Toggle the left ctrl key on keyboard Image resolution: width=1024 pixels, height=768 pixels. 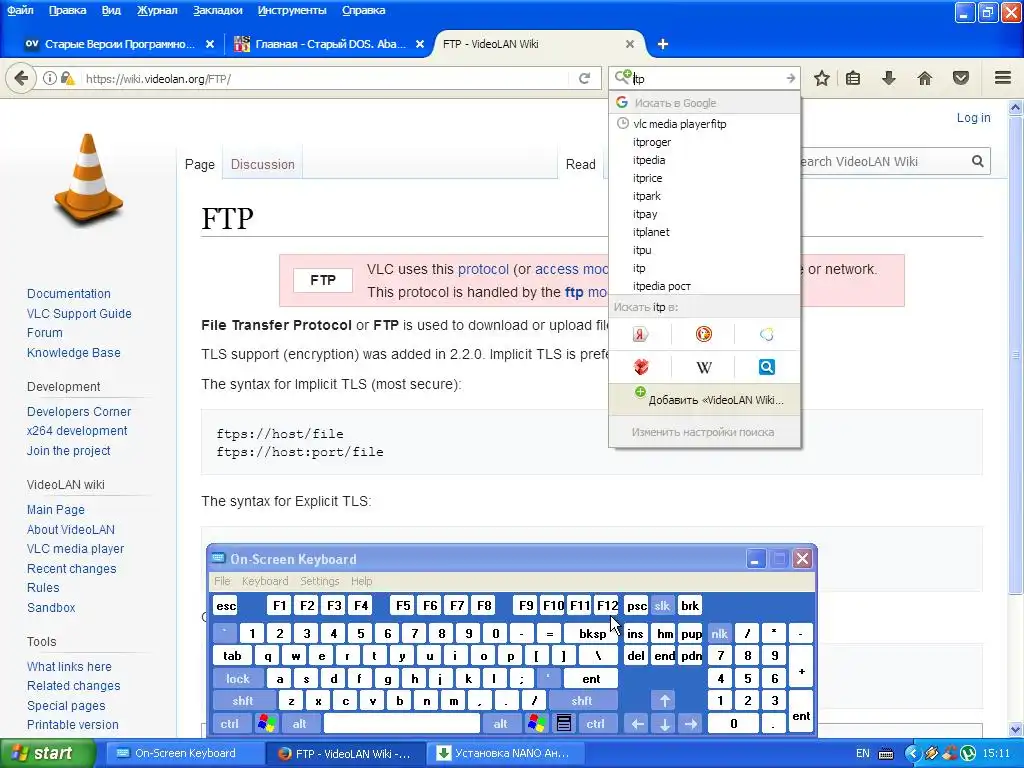pyautogui.click(x=229, y=724)
